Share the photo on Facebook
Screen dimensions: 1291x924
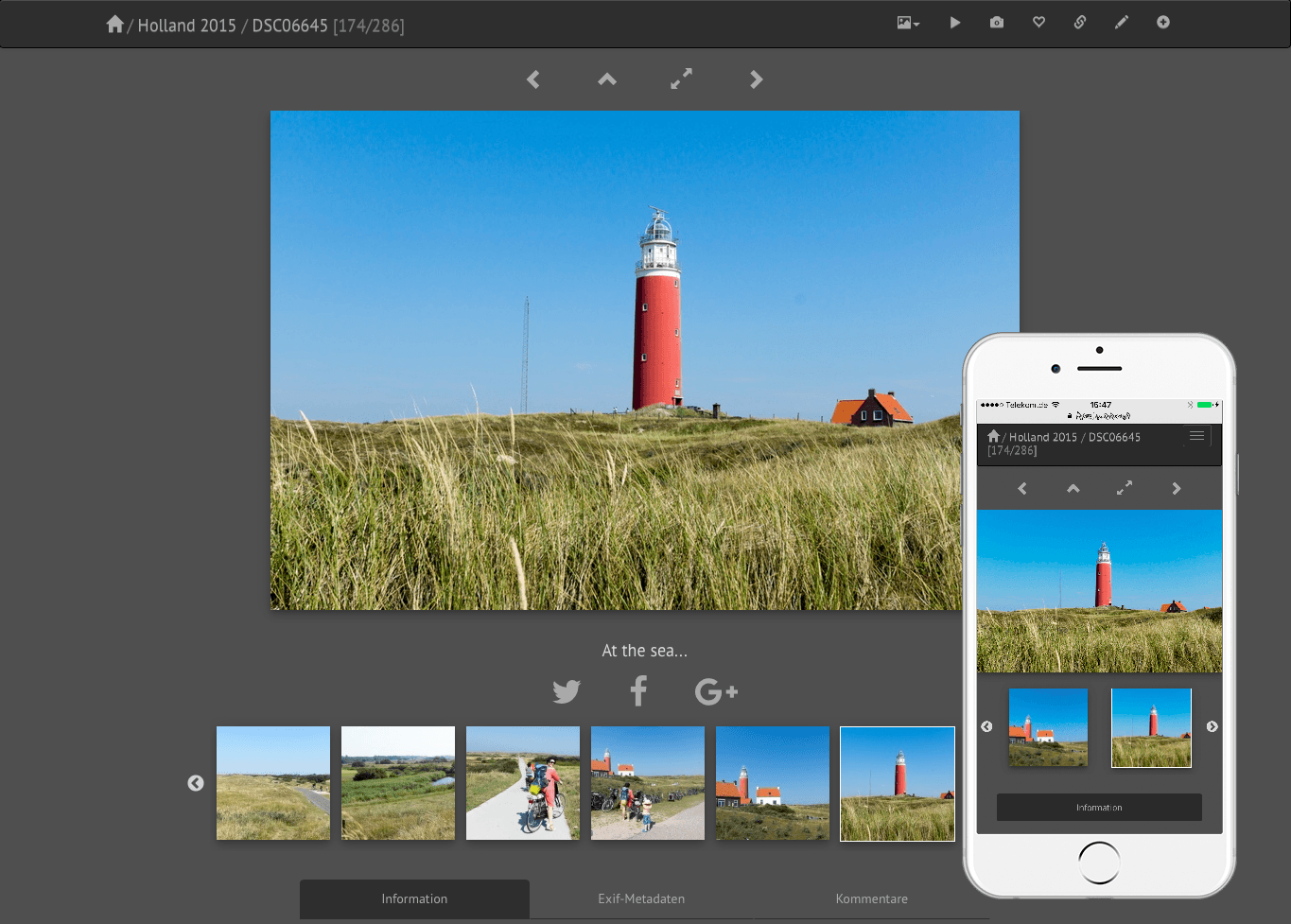tap(638, 691)
